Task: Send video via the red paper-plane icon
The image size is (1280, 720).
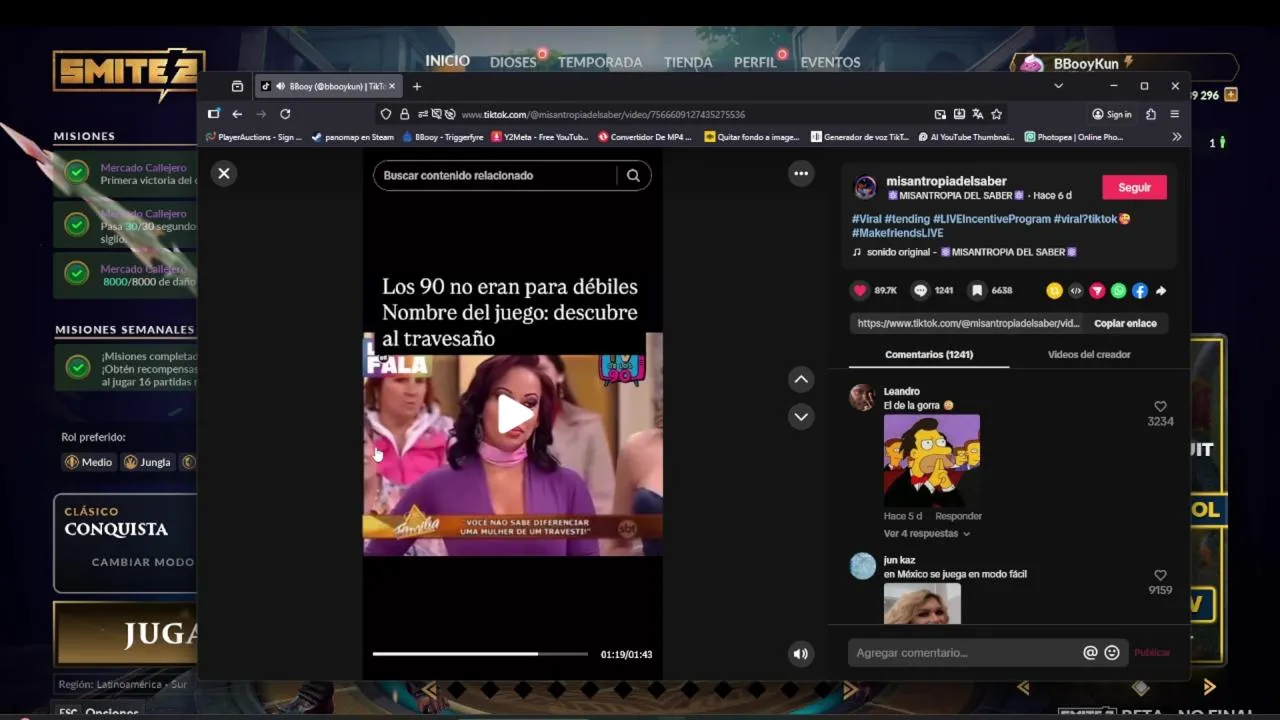Action: tap(1097, 291)
